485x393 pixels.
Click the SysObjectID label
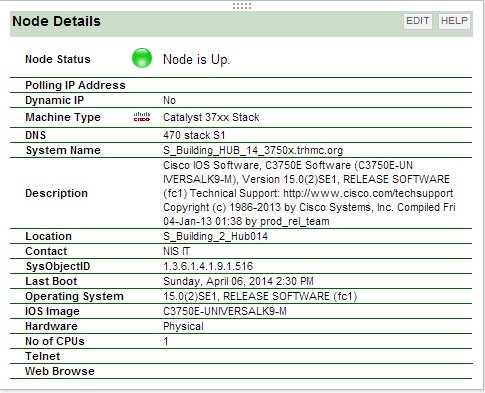58,266
